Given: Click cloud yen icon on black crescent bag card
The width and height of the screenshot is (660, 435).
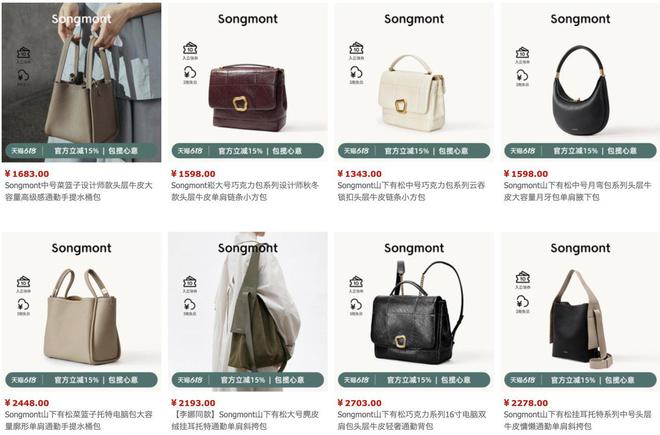Looking at the screenshot, I should click(522, 75).
